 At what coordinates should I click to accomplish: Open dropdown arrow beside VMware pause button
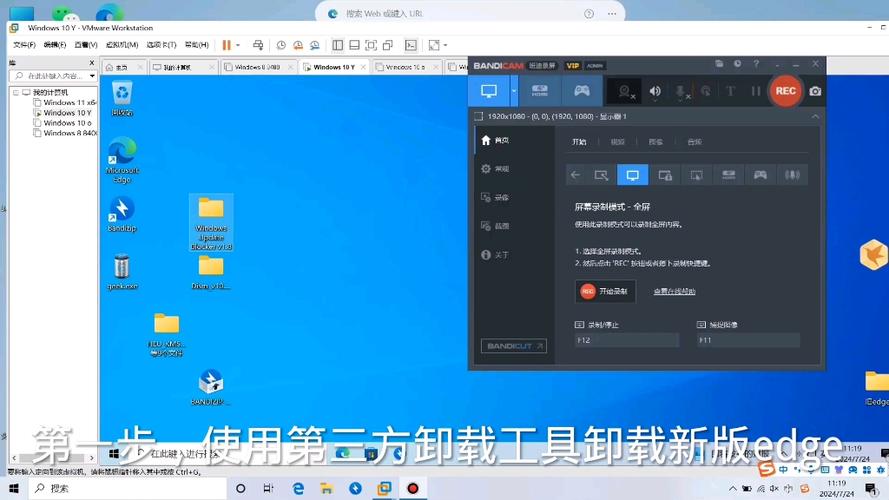pos(238,45)
